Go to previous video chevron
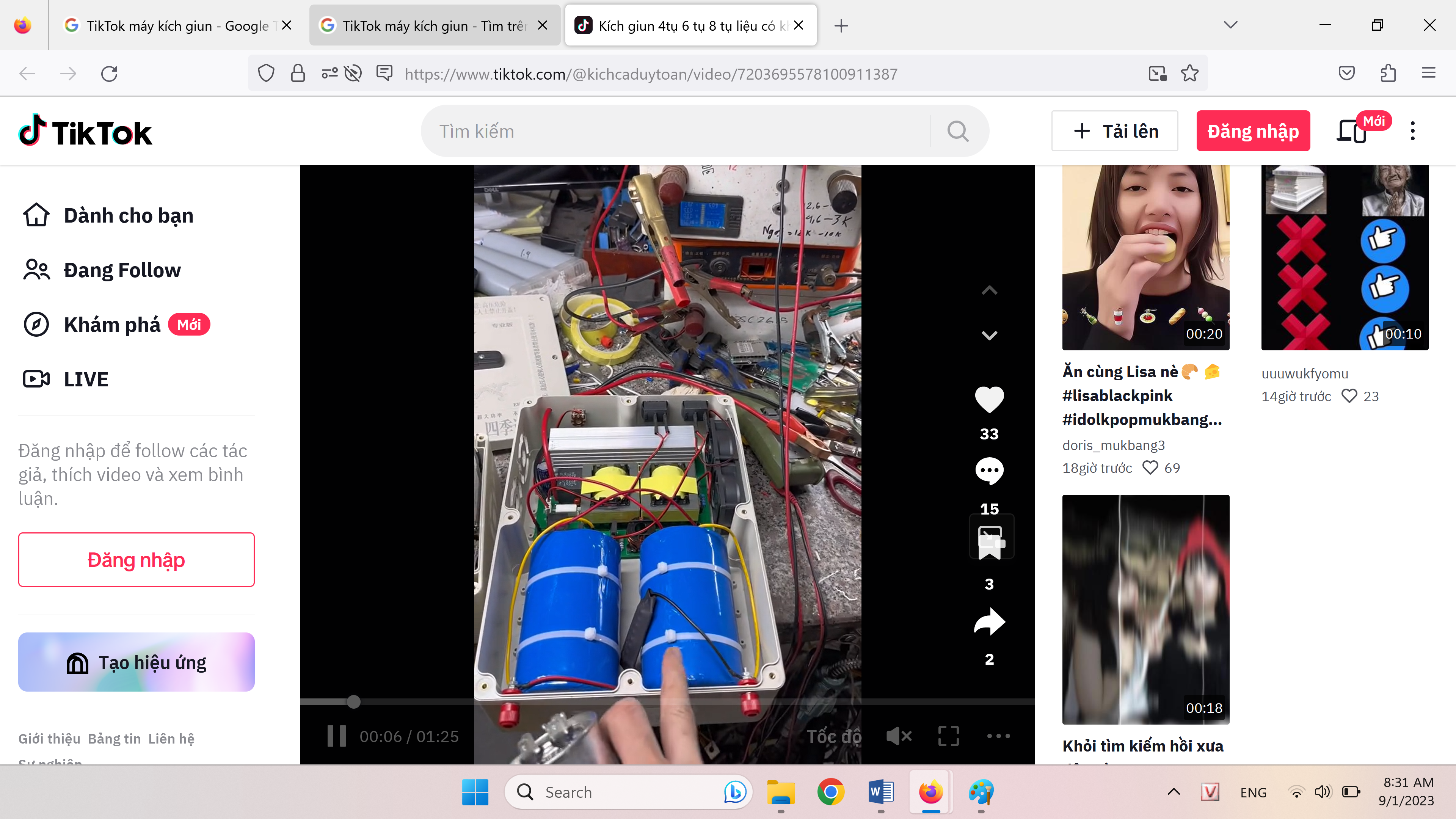Screen dimensions: 1456x819 [x=989, y=290]
